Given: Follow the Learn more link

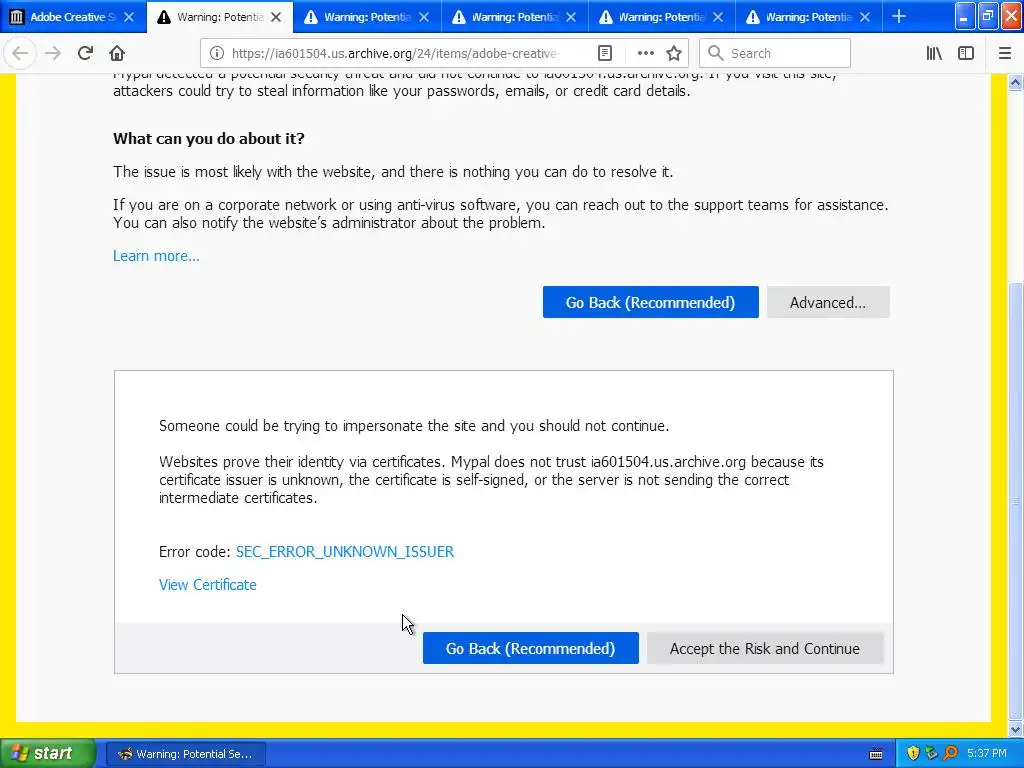Looking at the screenshot, I should [156, 256].
